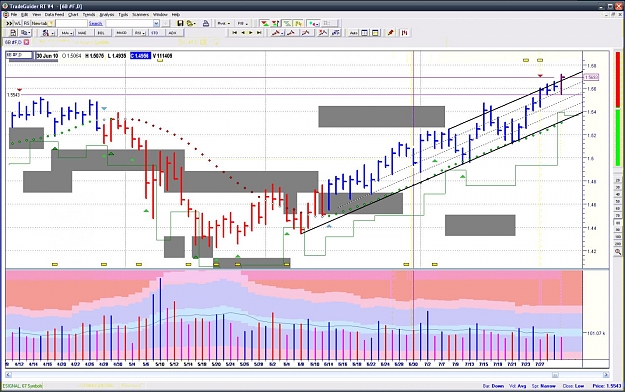Set bar count to 80
625x392 pixels.
click(x=617, y=223)
